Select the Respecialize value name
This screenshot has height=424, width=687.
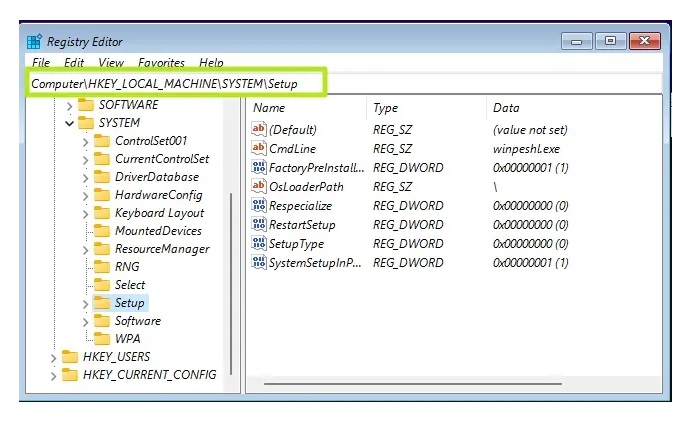[300, 206]
